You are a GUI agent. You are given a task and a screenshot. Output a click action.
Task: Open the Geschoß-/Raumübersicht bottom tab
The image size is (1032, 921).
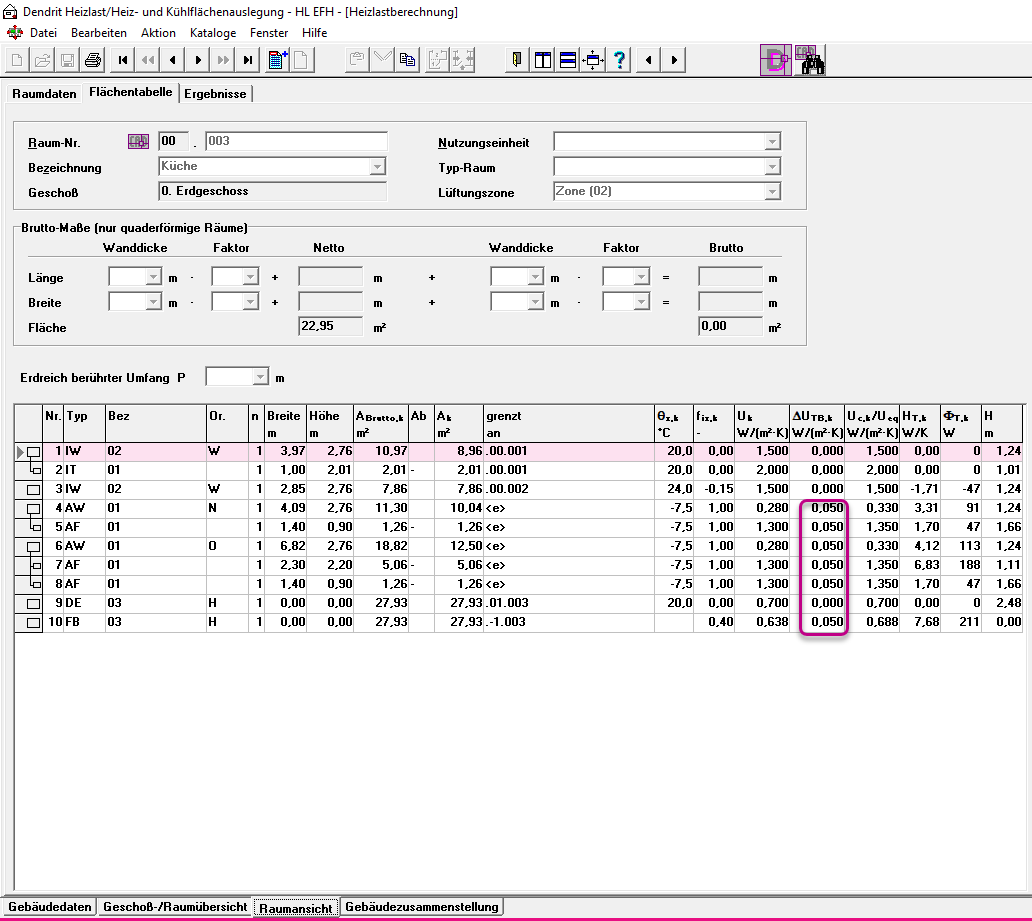175,907
